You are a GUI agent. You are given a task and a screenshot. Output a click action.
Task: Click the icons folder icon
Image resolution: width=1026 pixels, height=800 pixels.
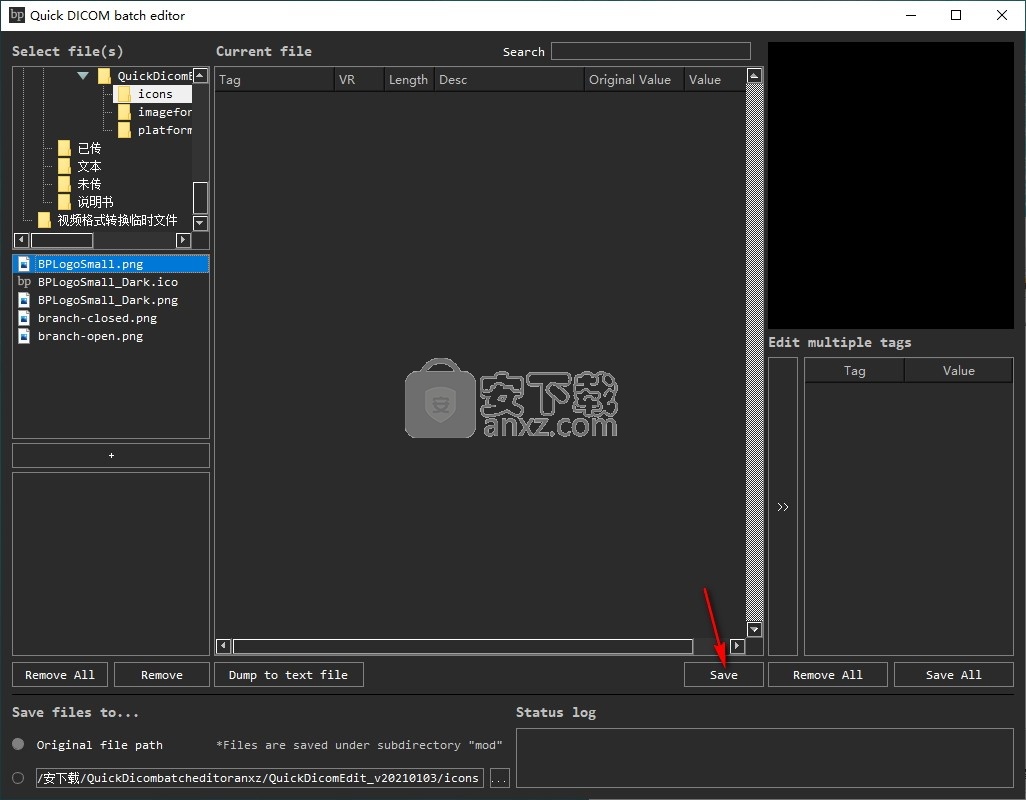point(124,94)
